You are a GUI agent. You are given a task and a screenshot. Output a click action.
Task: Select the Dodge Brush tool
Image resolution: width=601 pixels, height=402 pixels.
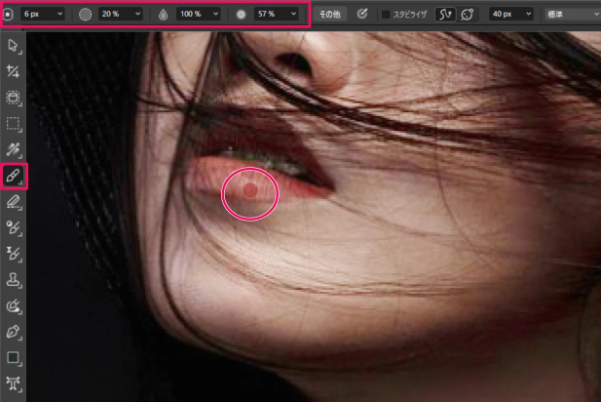(13, 228)
